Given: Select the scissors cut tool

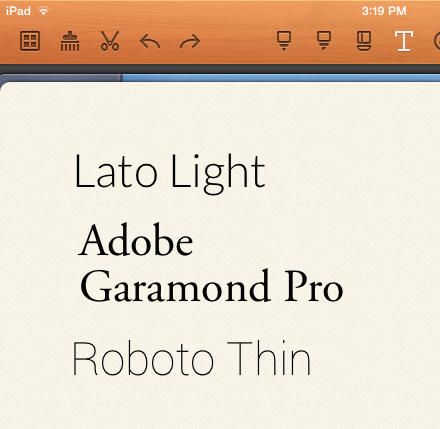Looking at the screenshot, I should coord(110,41).
